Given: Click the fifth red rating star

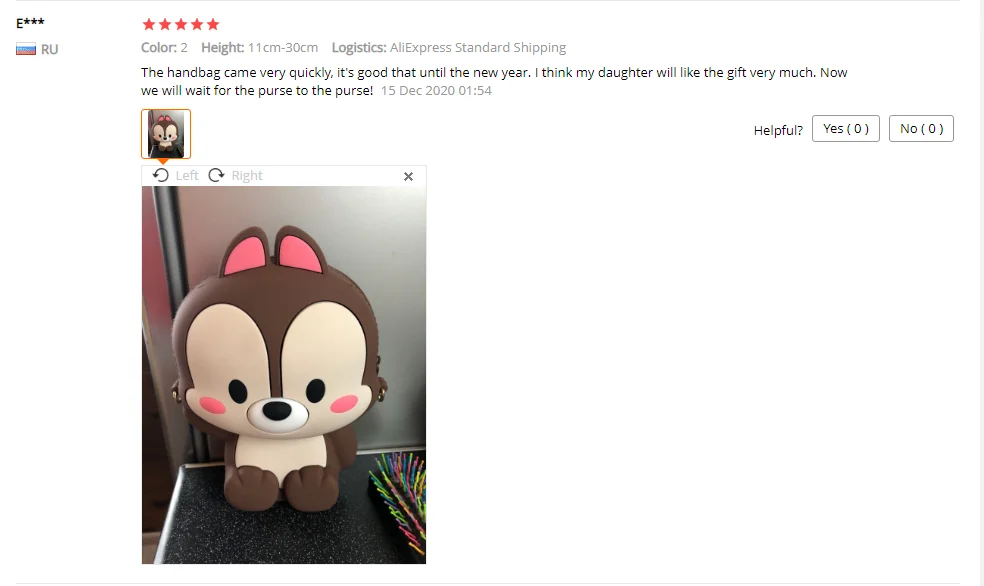Looking at the screenshot, I should point(213,24).
